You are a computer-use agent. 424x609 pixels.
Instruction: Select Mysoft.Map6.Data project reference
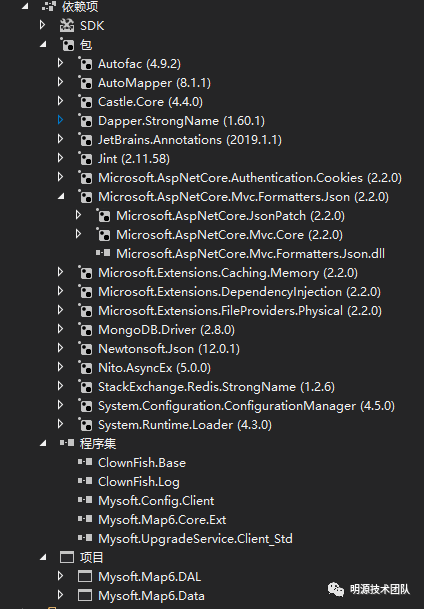(151, 595)
